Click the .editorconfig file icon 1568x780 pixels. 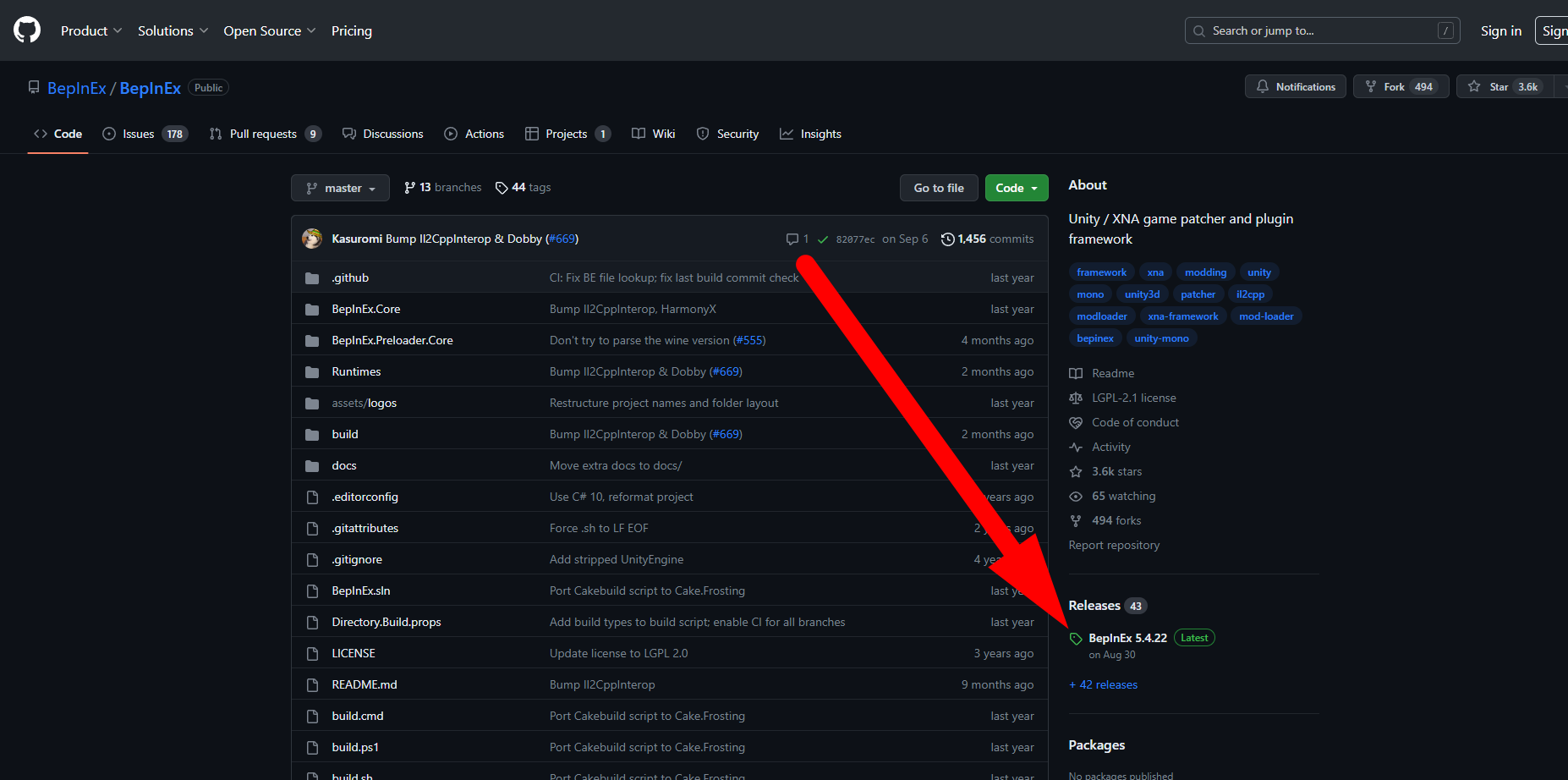[x=312, y=497]
